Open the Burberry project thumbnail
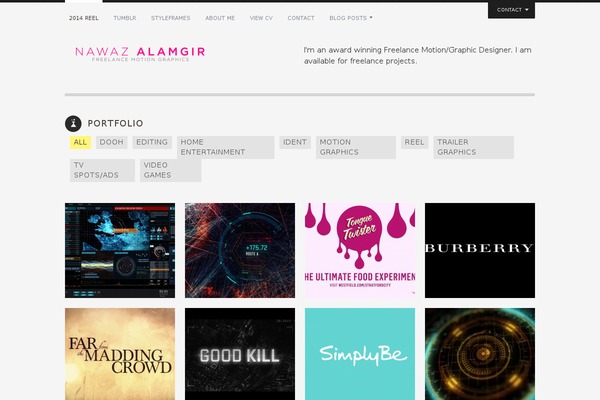 [480, 250]
